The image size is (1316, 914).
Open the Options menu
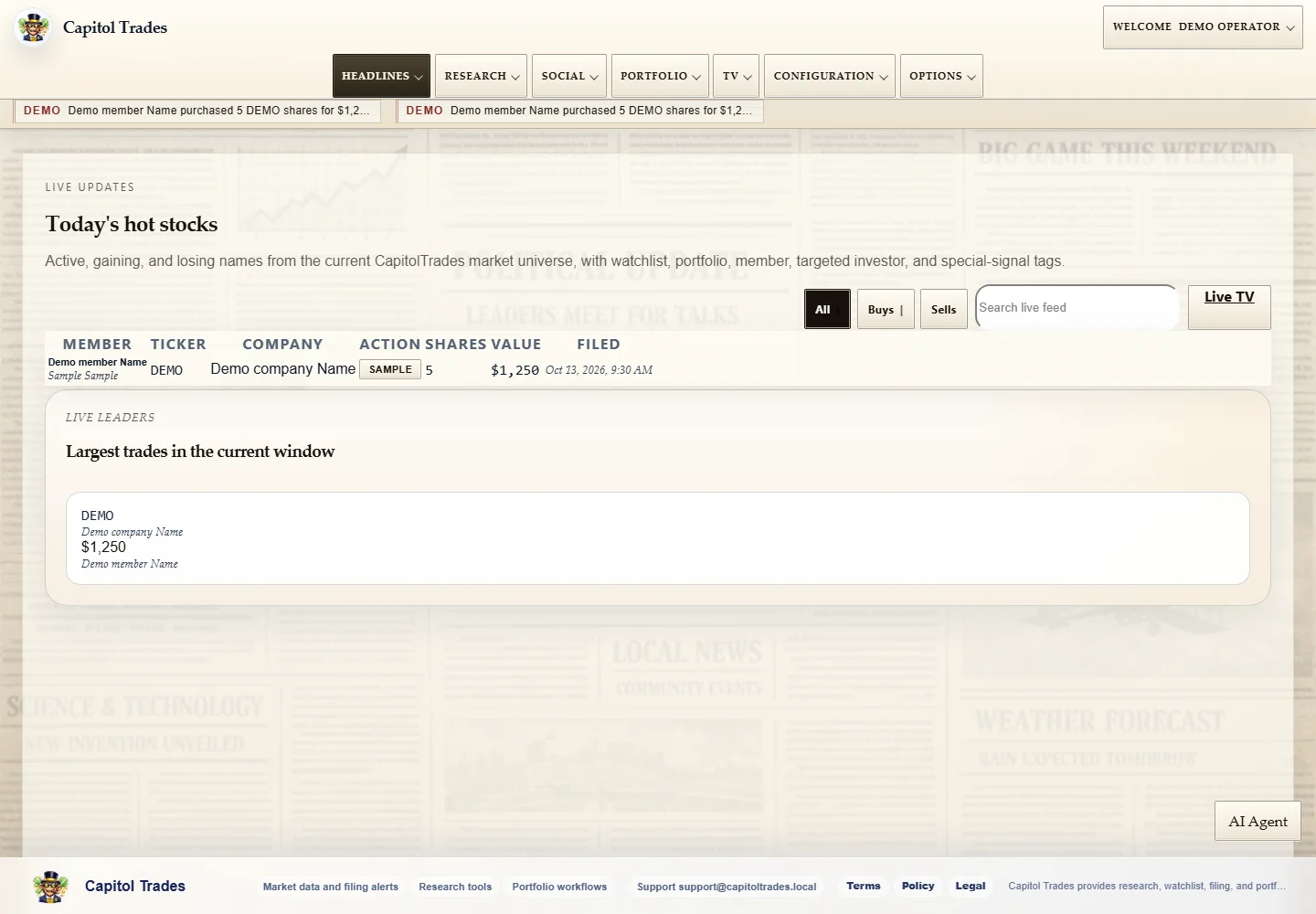coord(941,76)
